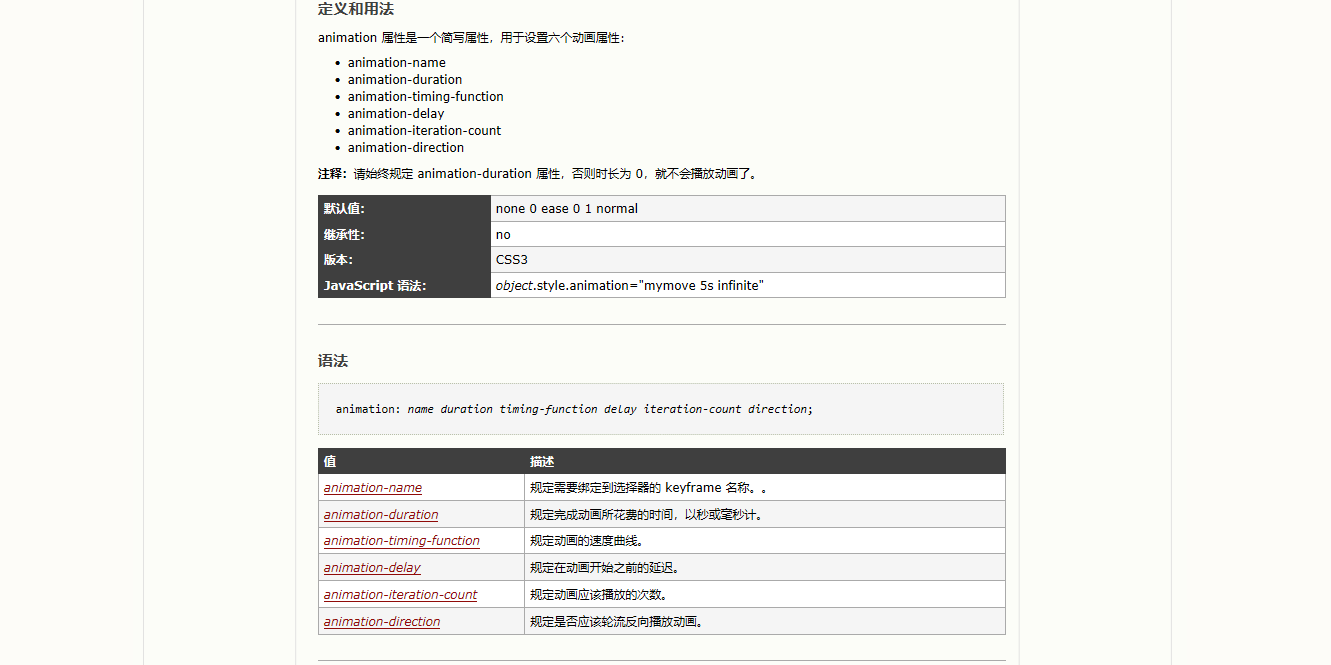Click the "值" column header
The image size is (1331, 665).
[330, 462]
